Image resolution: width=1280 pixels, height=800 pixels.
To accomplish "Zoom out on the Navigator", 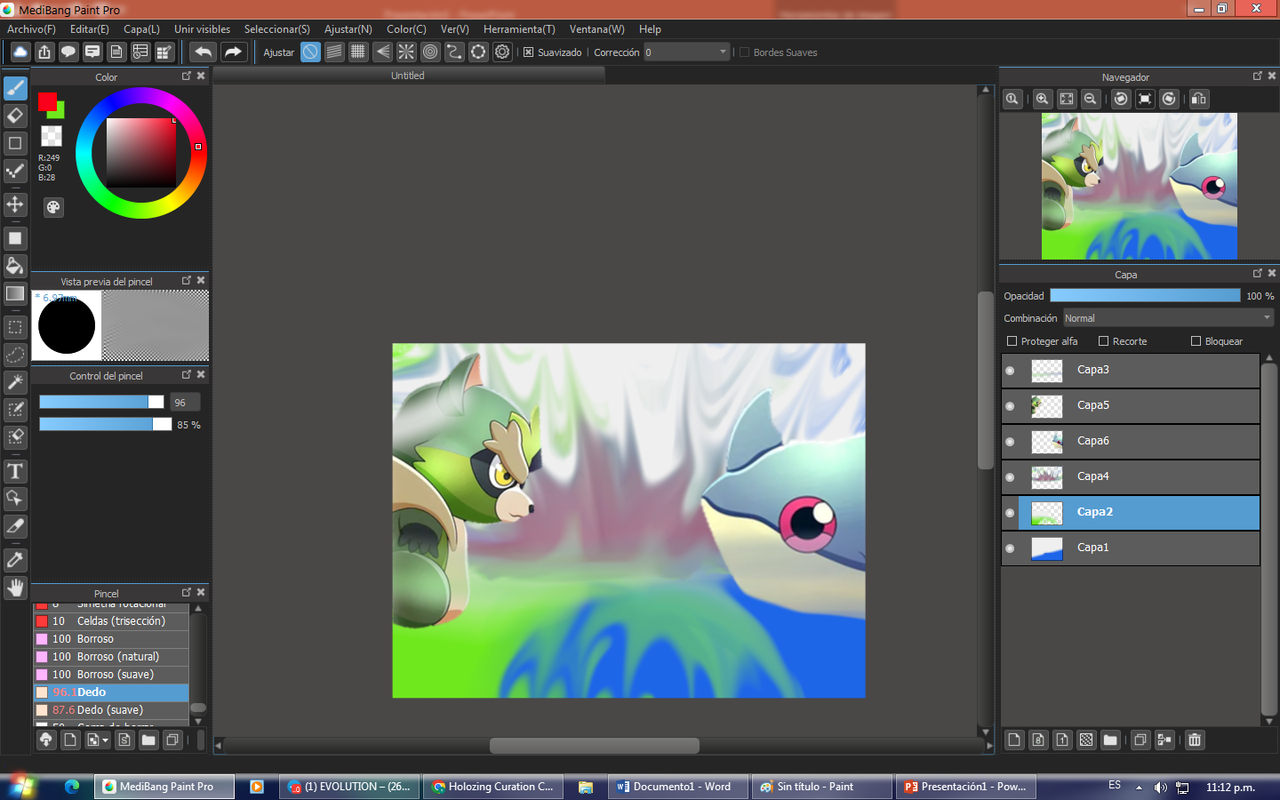I will (1091, 99).
